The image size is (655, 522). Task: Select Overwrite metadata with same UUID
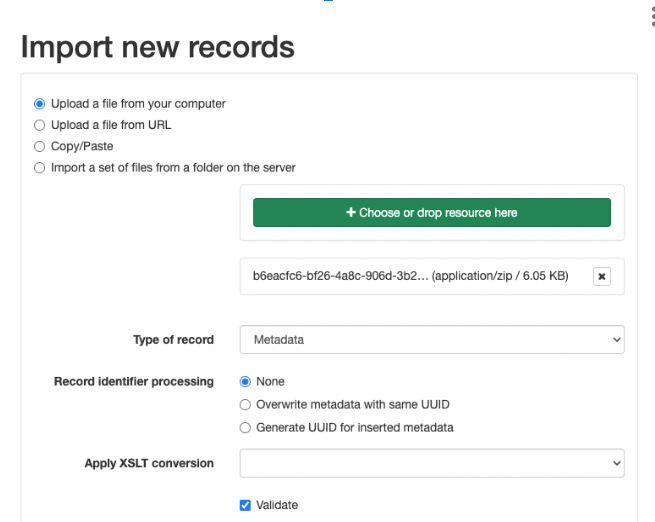pos(245,405)
